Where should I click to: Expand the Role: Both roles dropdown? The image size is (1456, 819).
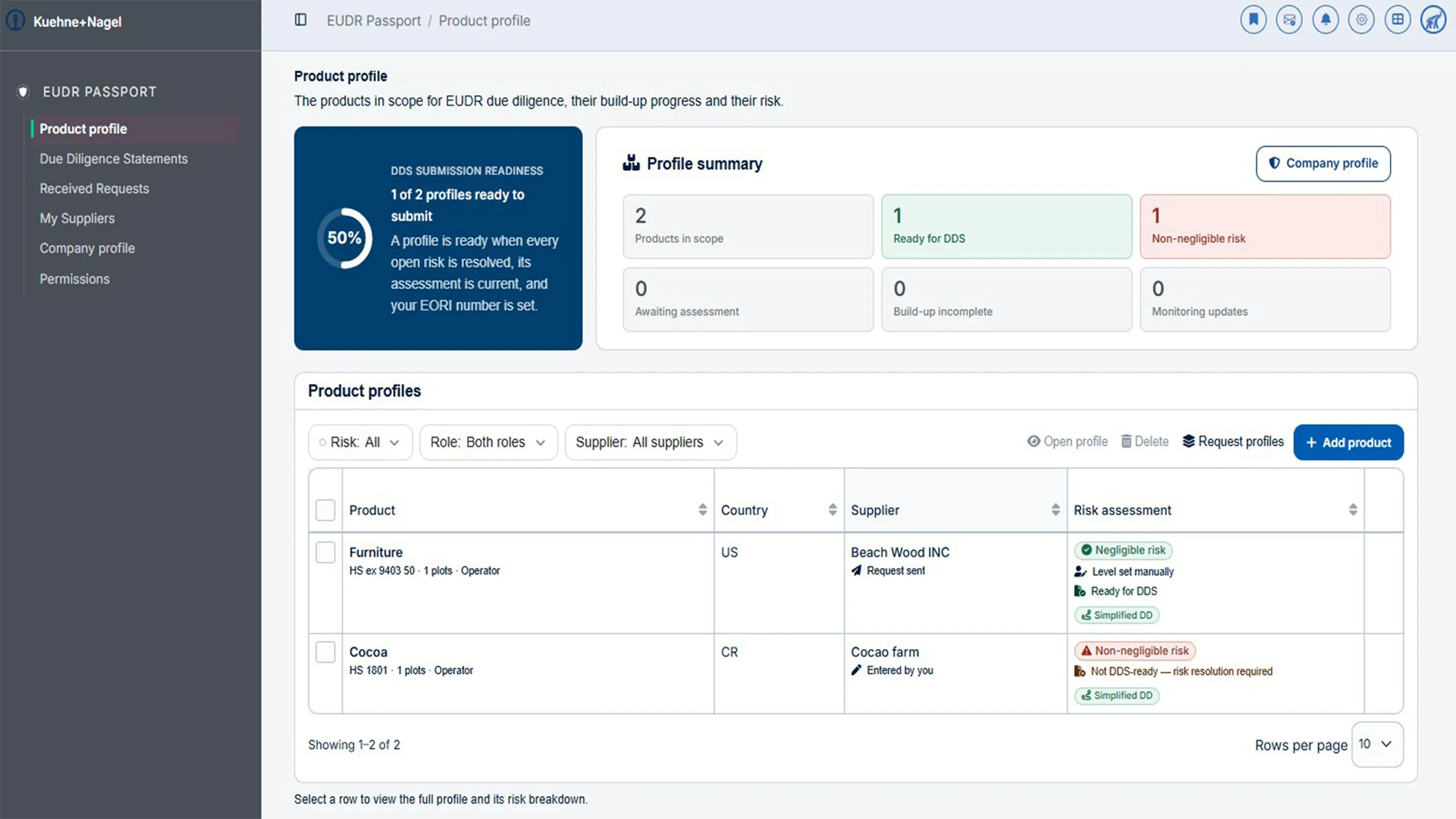(x=489, y=442)
